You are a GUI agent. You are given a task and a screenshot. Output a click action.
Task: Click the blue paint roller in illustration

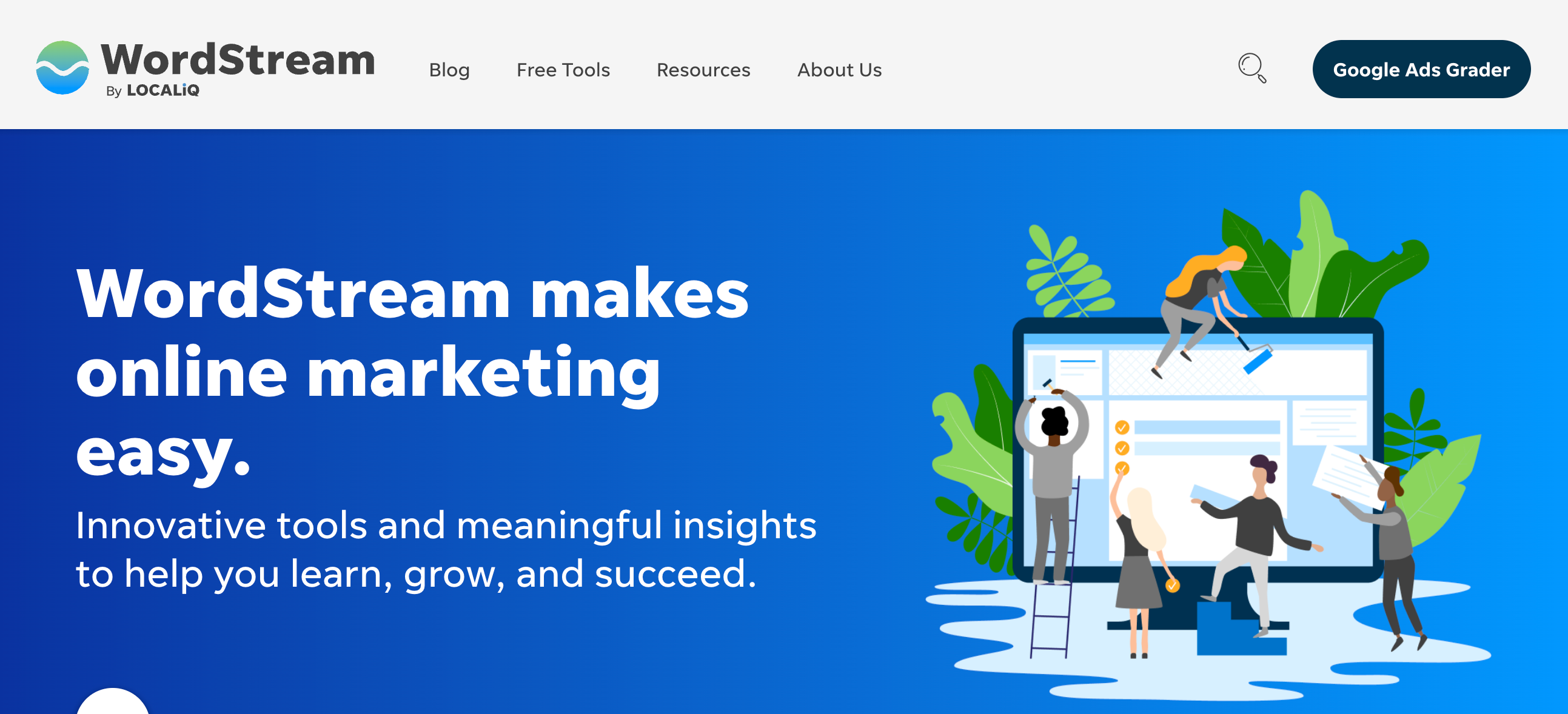[1258, 359]
